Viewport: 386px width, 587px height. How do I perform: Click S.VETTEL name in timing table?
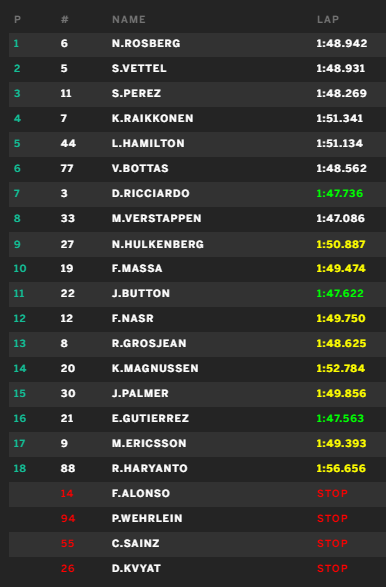tap(139, 69)
